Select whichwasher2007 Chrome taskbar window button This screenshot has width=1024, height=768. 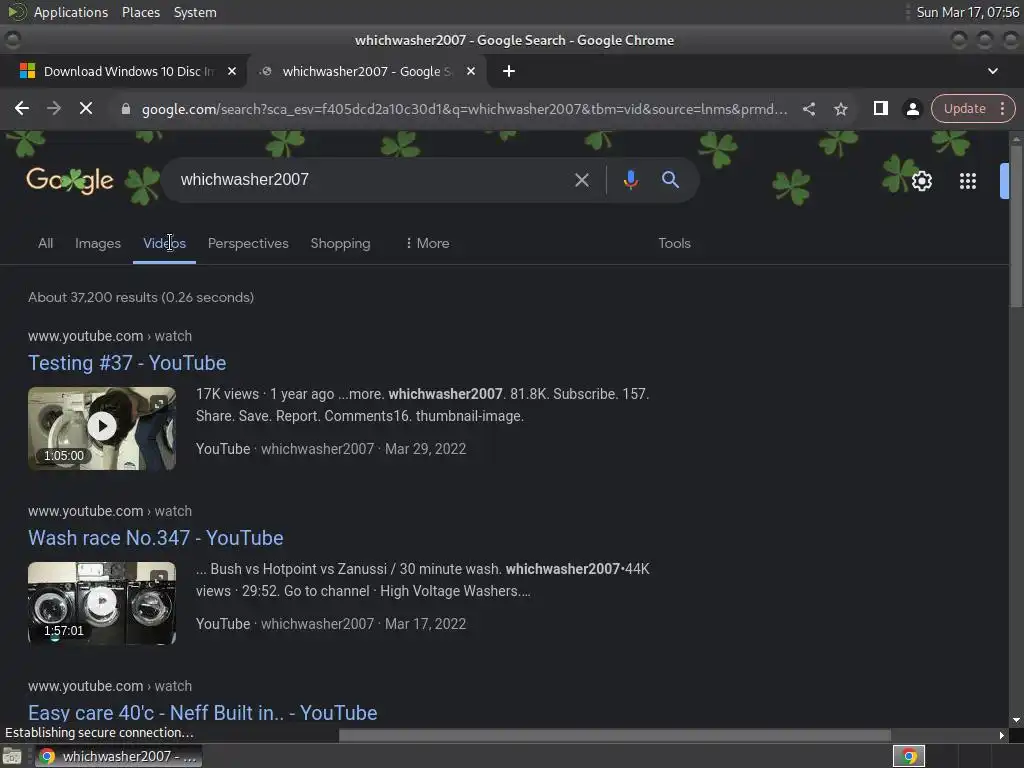pyautogui.click(x=118, y=756)
